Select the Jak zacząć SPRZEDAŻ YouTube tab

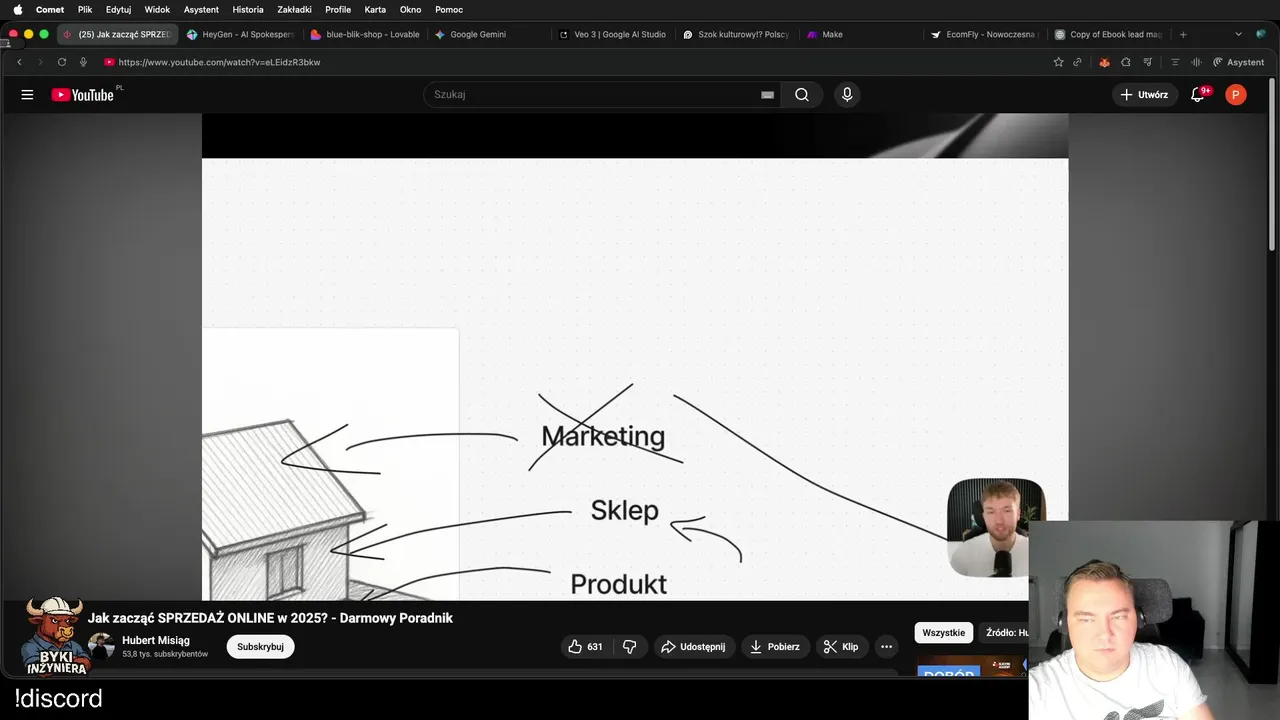click(x=117, y=34)
